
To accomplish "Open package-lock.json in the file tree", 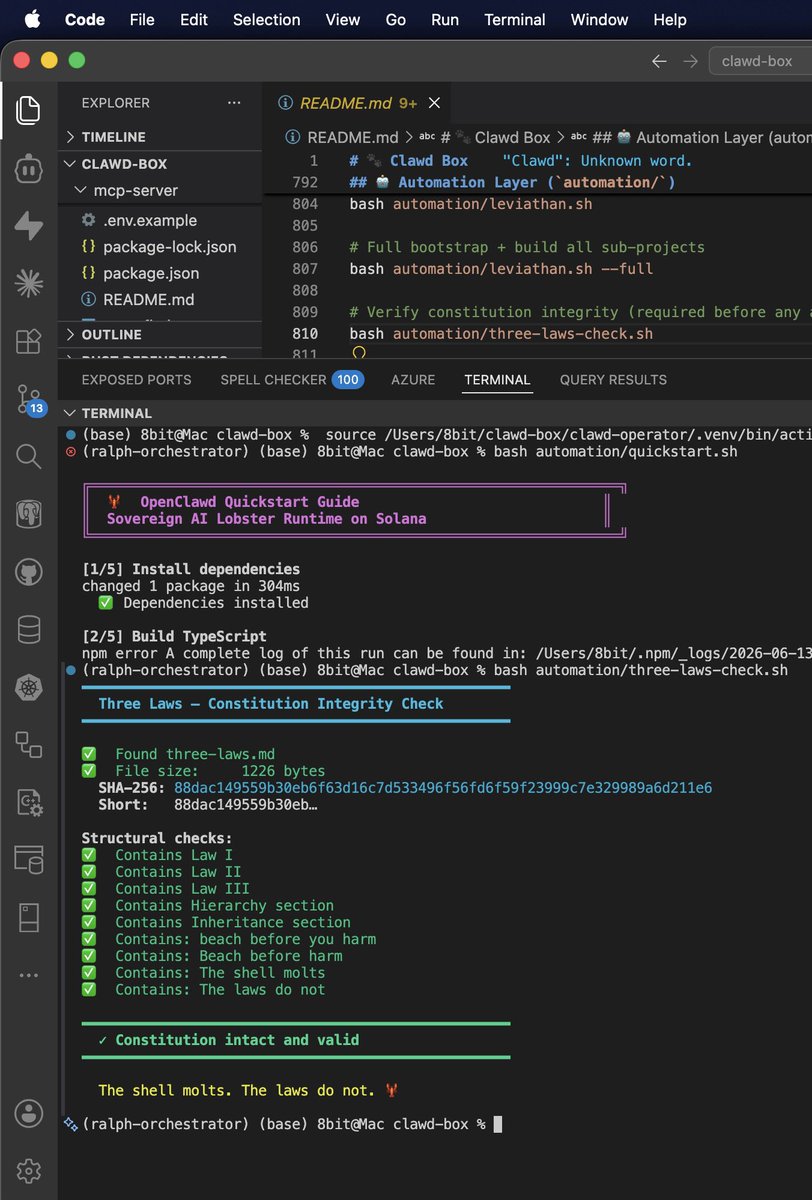I will 169,246.
